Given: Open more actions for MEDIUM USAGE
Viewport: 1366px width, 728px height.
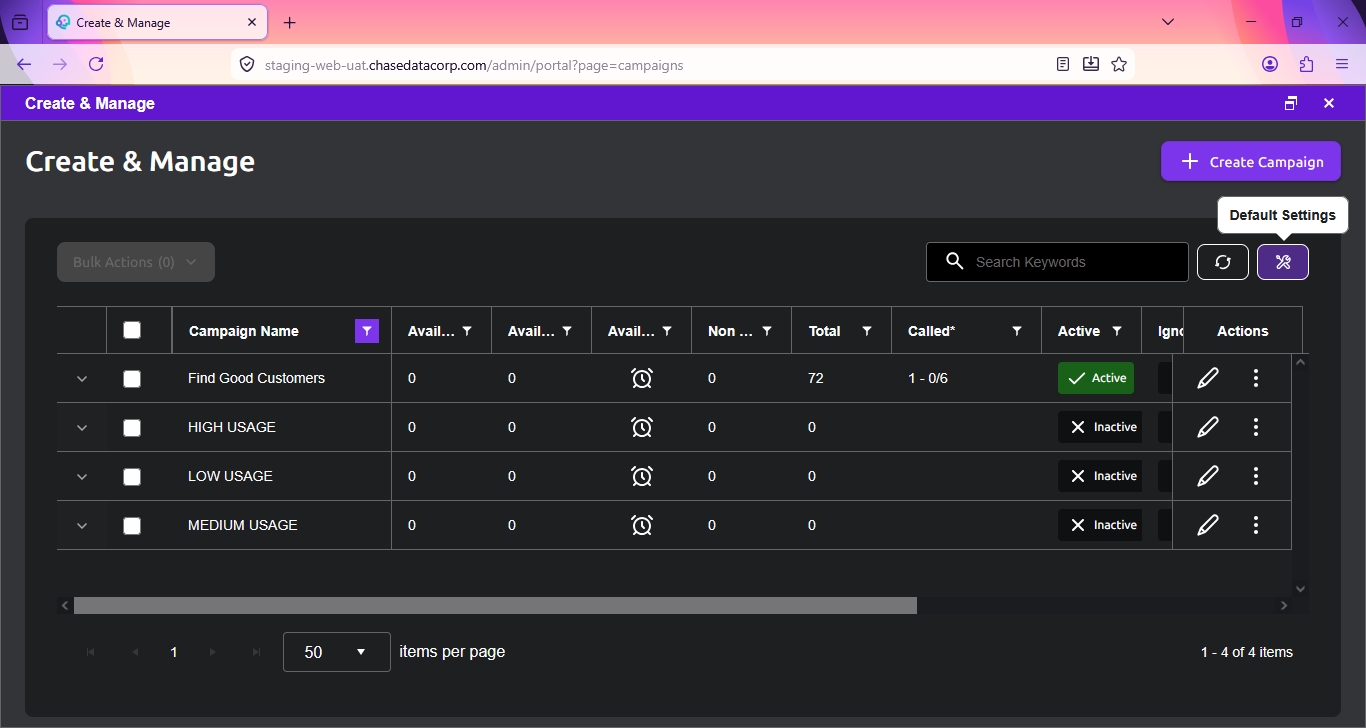Looking at the screenshot, I should (x=1256, y=525).
